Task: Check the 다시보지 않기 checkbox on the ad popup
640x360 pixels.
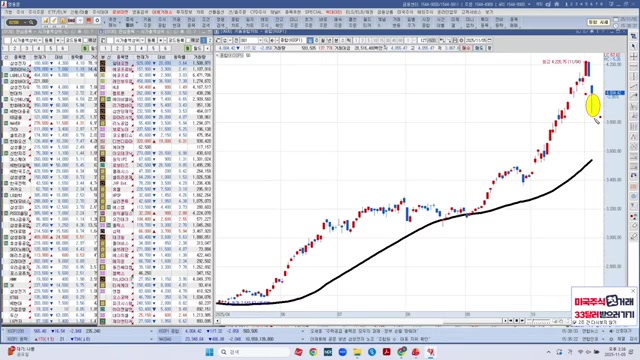Action: [x=574, y=322]
